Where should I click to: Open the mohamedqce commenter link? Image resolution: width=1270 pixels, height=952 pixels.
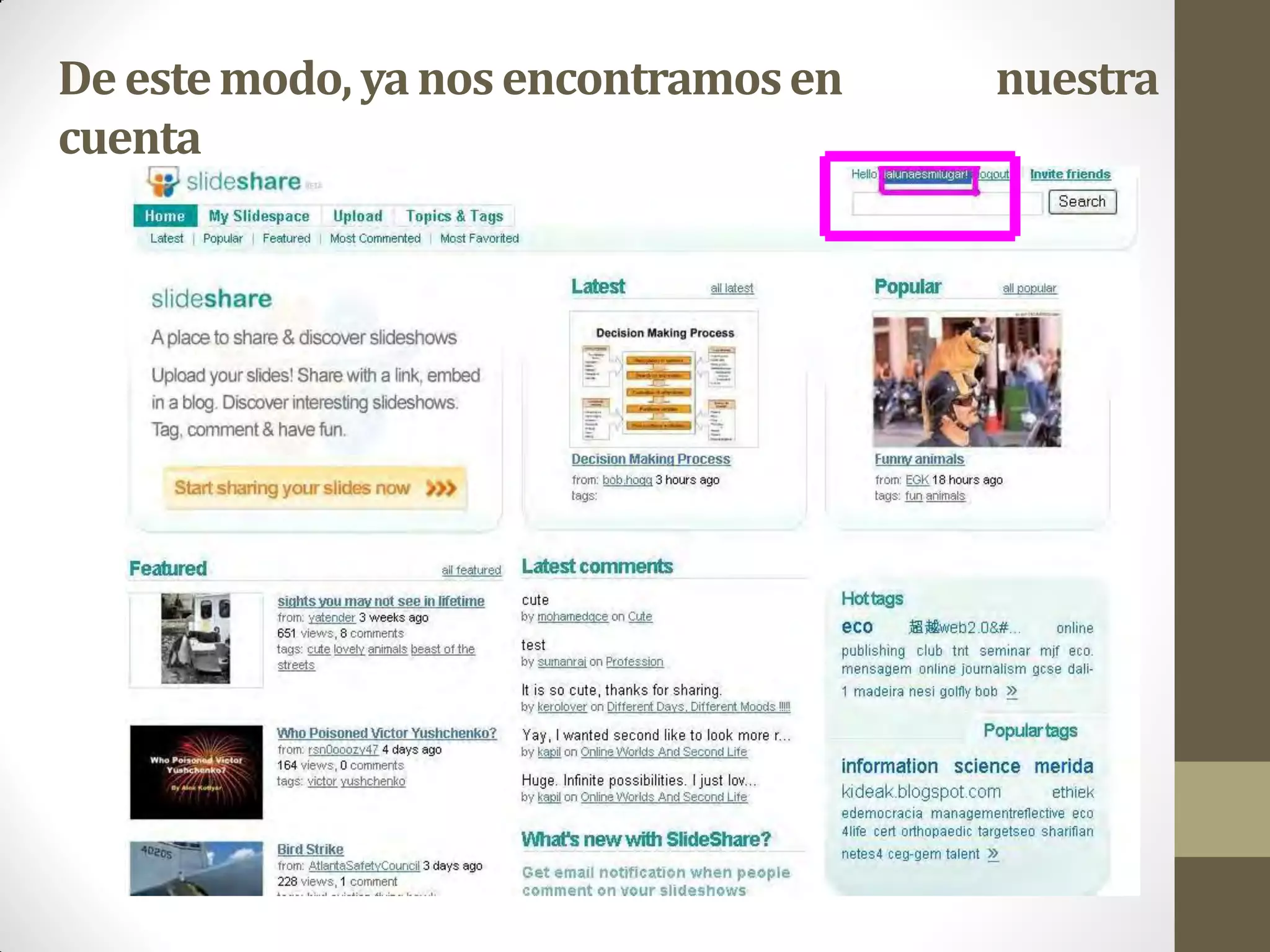(572, 617)
